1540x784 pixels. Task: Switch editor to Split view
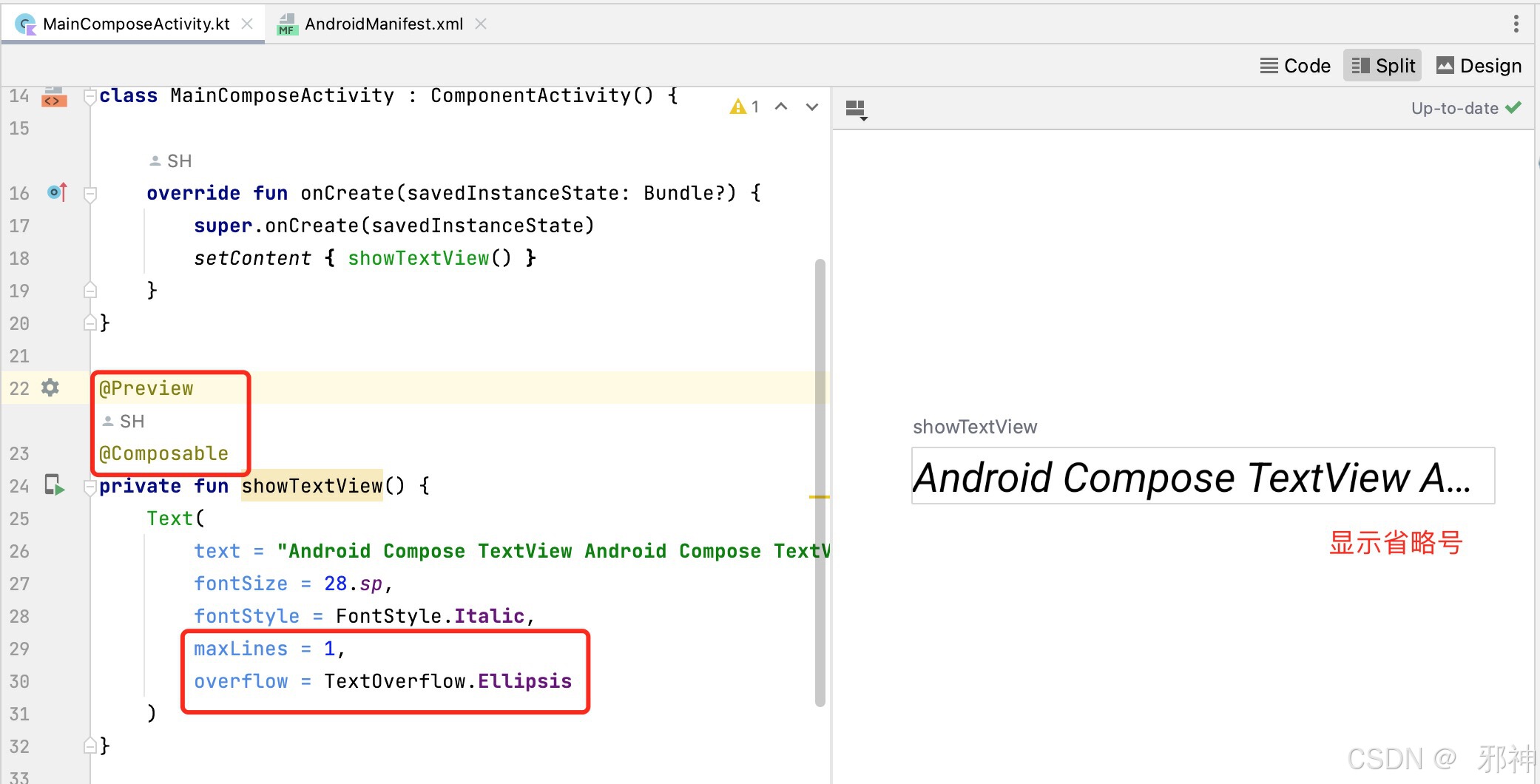point(1382,66)
